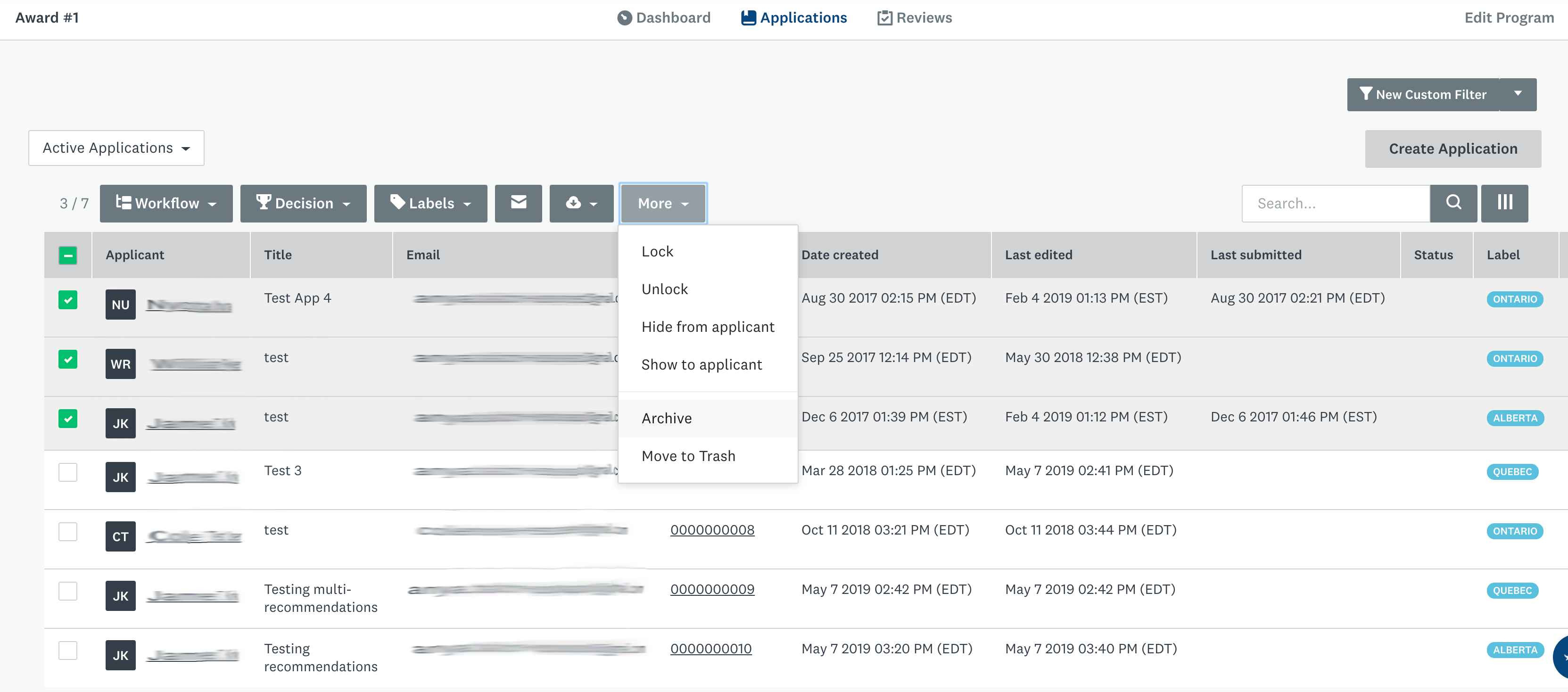Click the email envelope icon button
The height and width of the screenshot is (692, 1568).
(x=518, y=203)
